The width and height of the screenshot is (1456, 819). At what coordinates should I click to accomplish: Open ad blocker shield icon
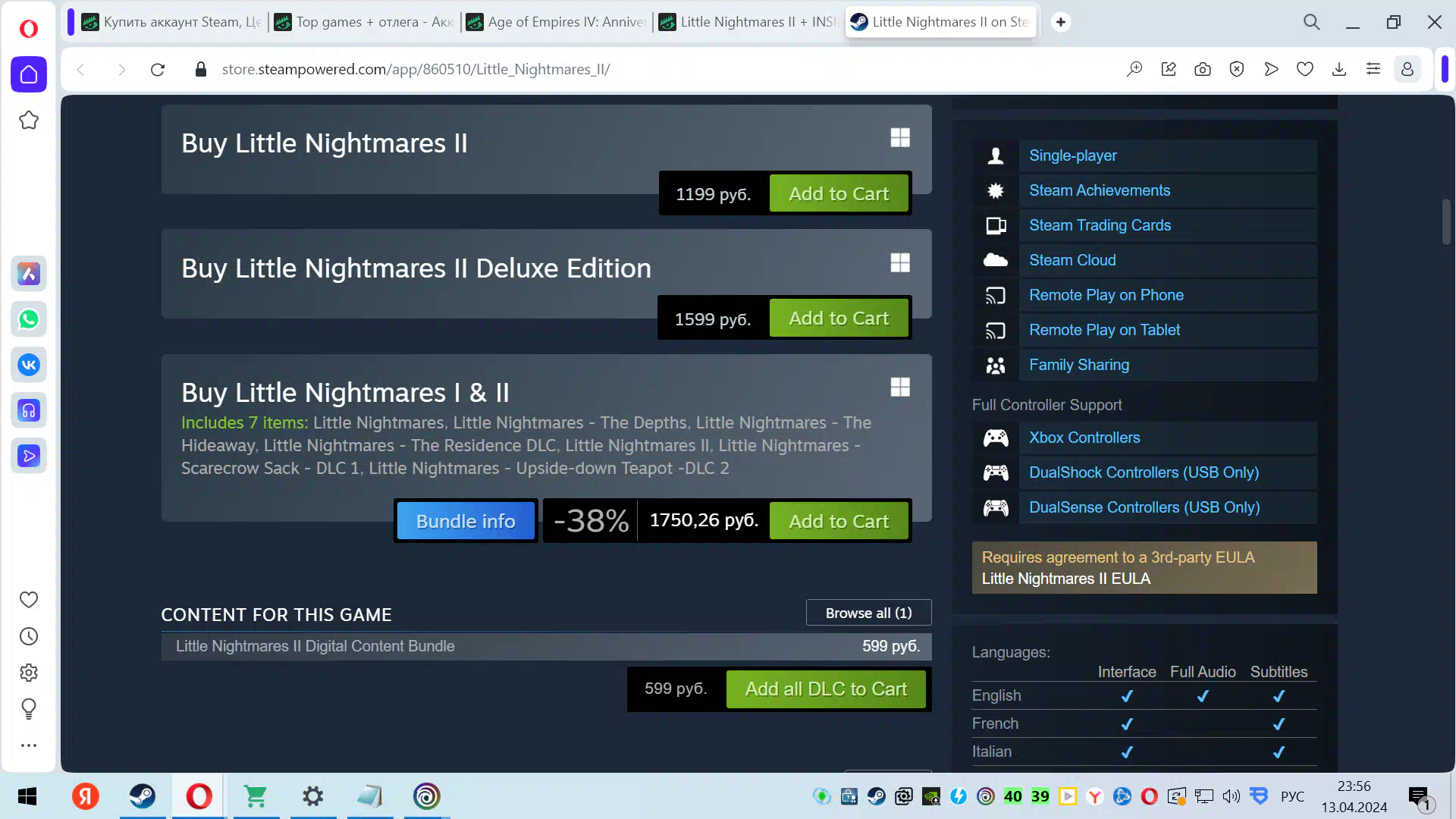click(x=1237, y=70)
